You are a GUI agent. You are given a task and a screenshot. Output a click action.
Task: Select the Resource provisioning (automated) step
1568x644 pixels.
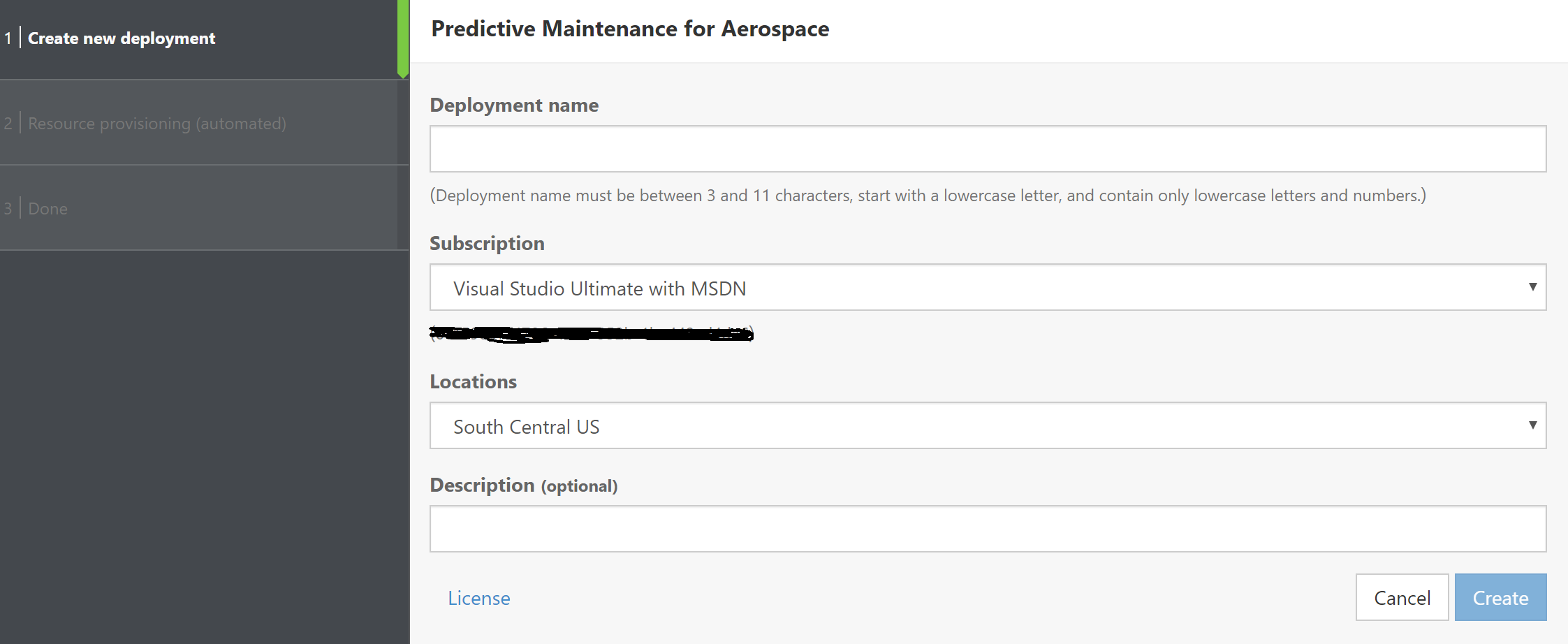157,124
